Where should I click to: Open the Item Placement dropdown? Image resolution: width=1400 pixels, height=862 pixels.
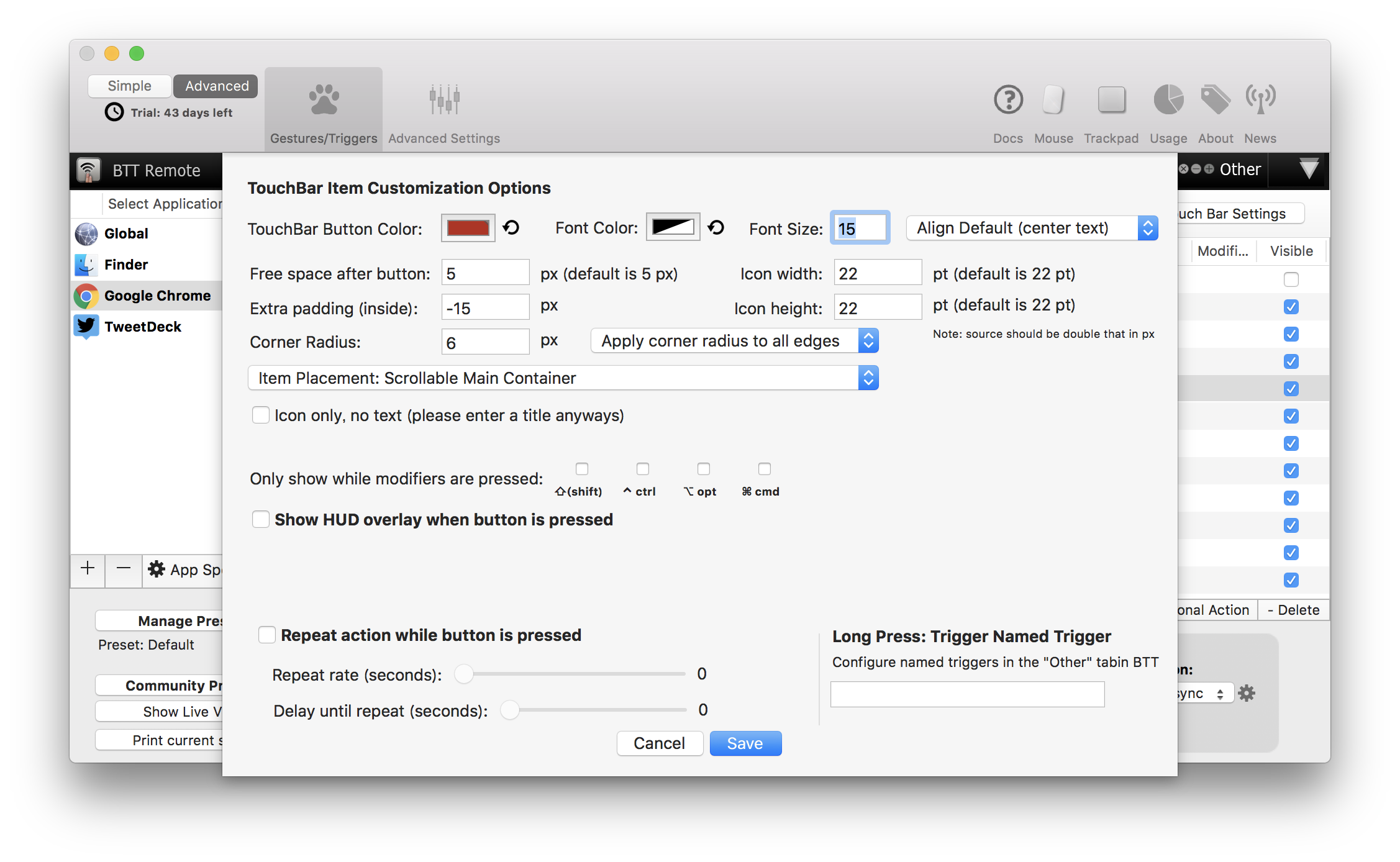click(x=563, y=378)
